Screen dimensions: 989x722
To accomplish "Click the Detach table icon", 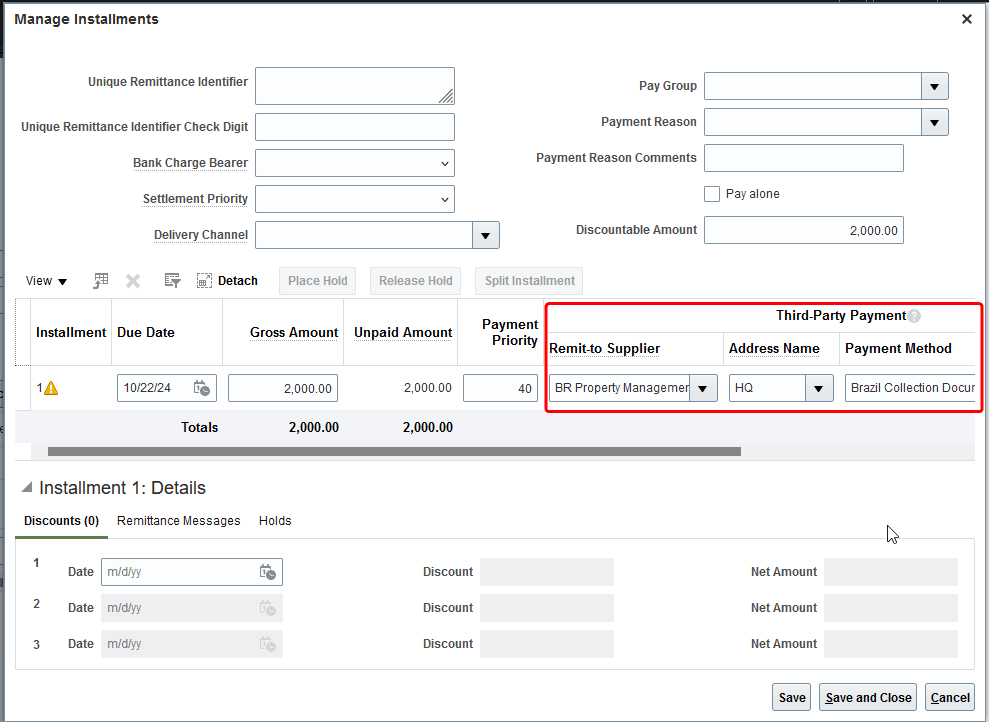I will point(204,281).
